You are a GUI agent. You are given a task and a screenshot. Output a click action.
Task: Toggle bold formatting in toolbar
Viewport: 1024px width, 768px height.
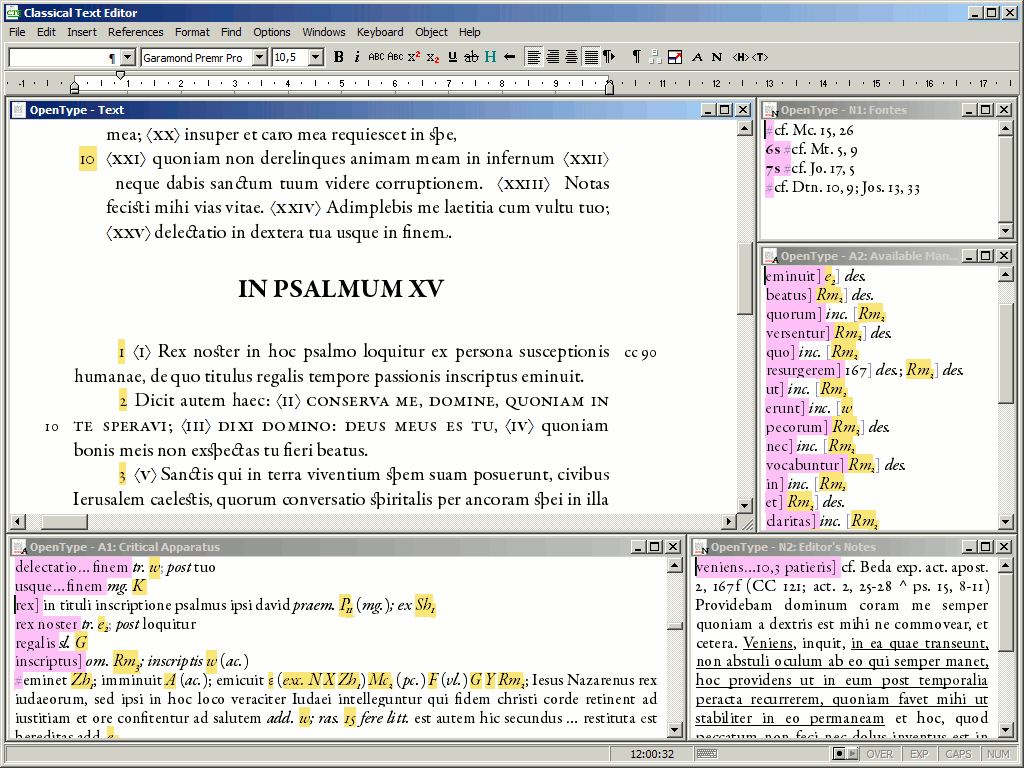(x=339, y=57)
